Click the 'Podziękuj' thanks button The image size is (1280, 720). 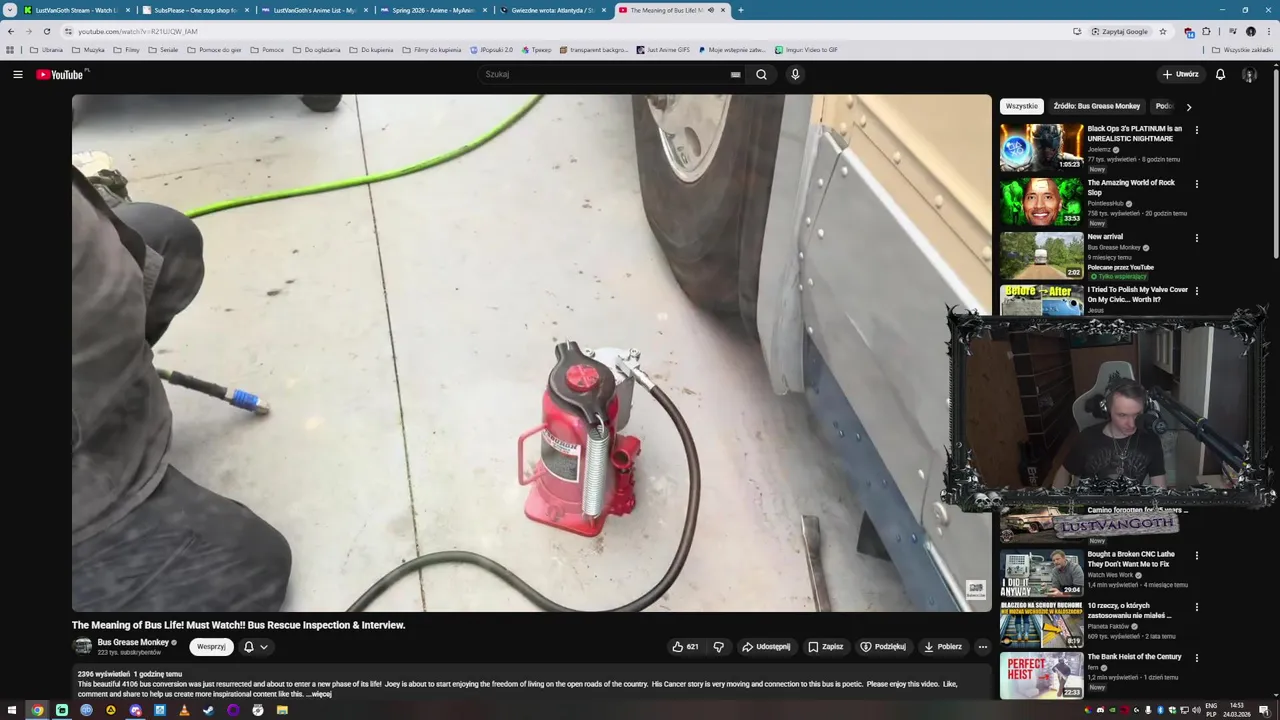coord(883,647)
